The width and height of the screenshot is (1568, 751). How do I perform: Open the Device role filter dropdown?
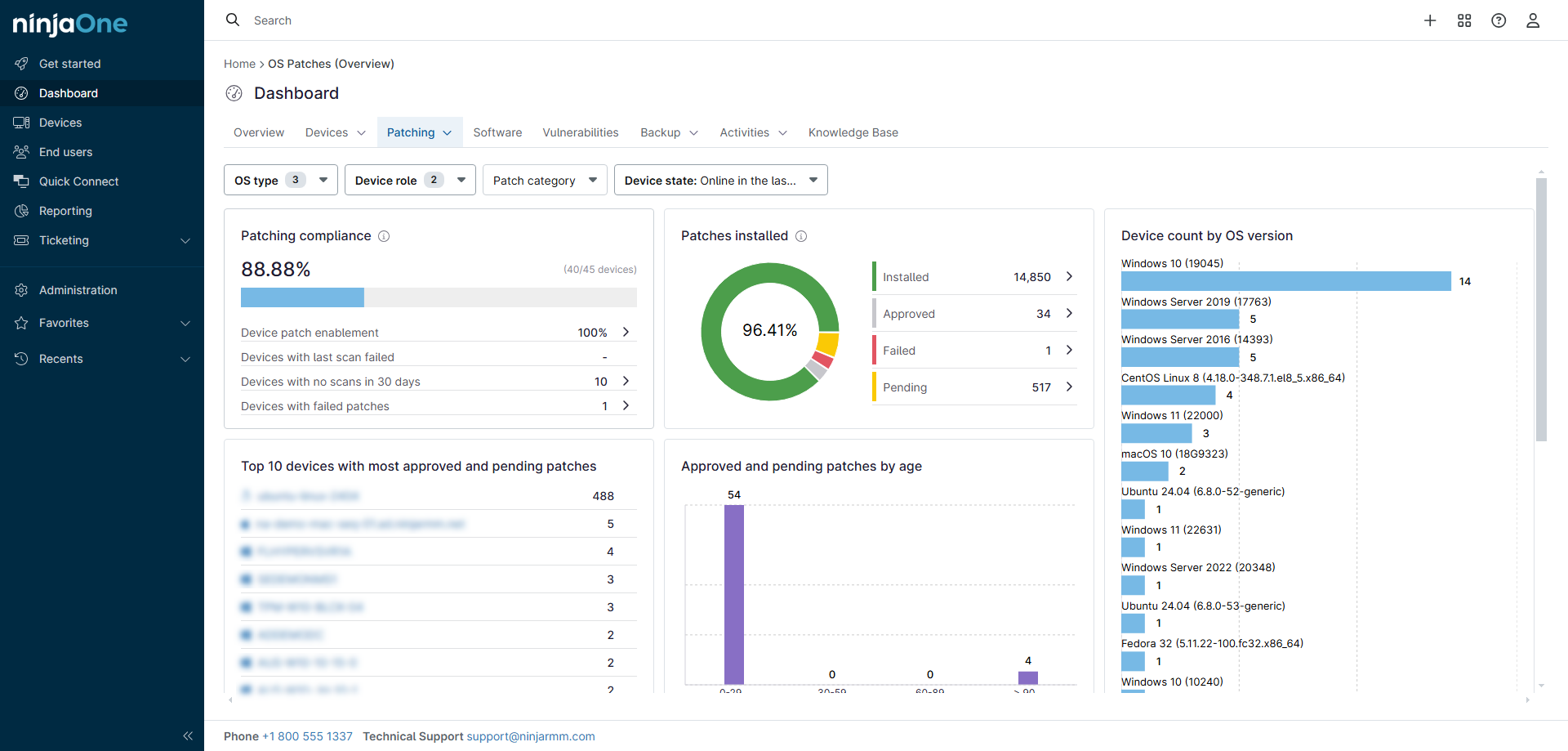pyautogui.click(x=409, y=180)
